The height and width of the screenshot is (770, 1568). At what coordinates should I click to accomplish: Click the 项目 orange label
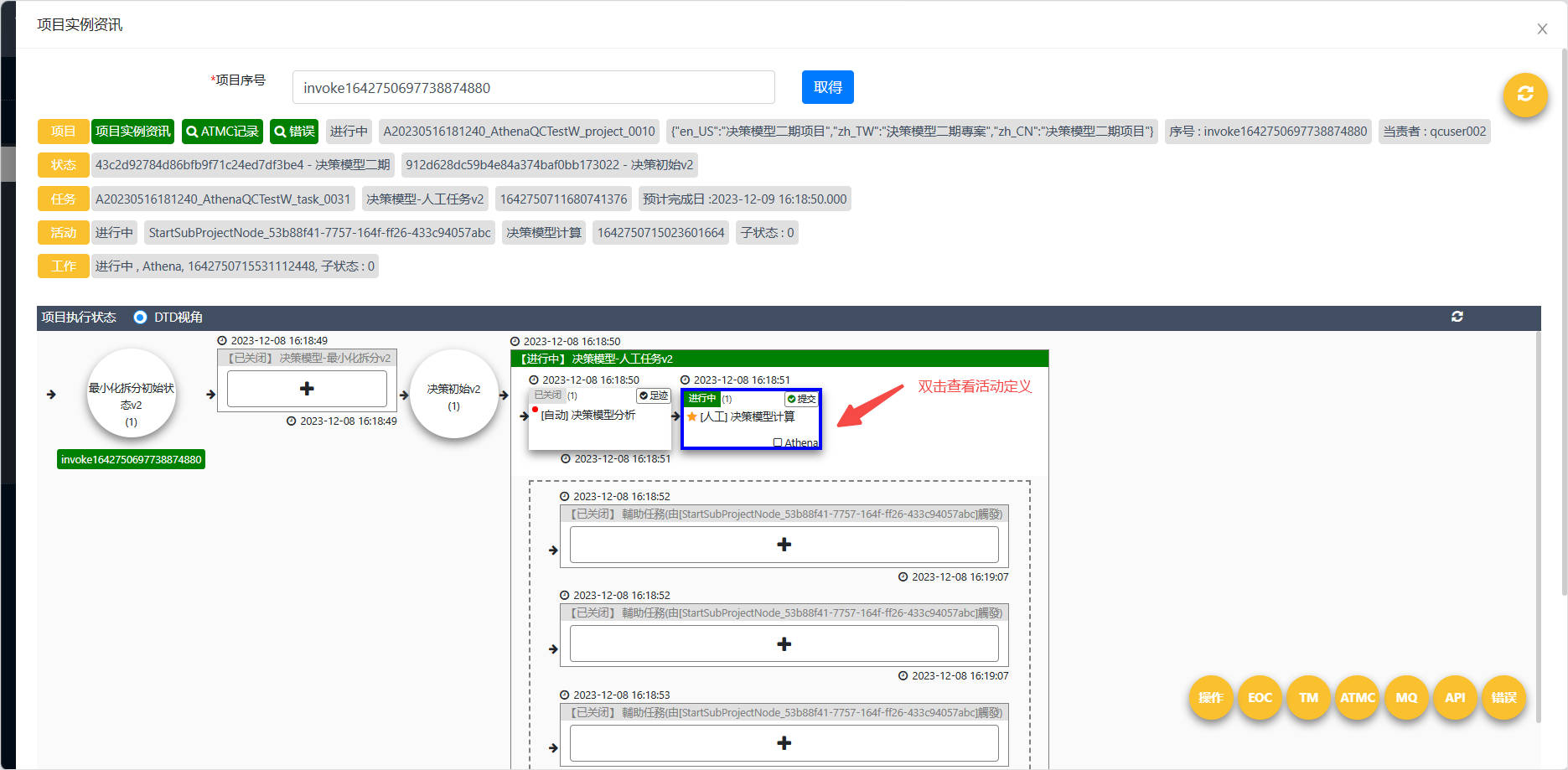[63, 132]
